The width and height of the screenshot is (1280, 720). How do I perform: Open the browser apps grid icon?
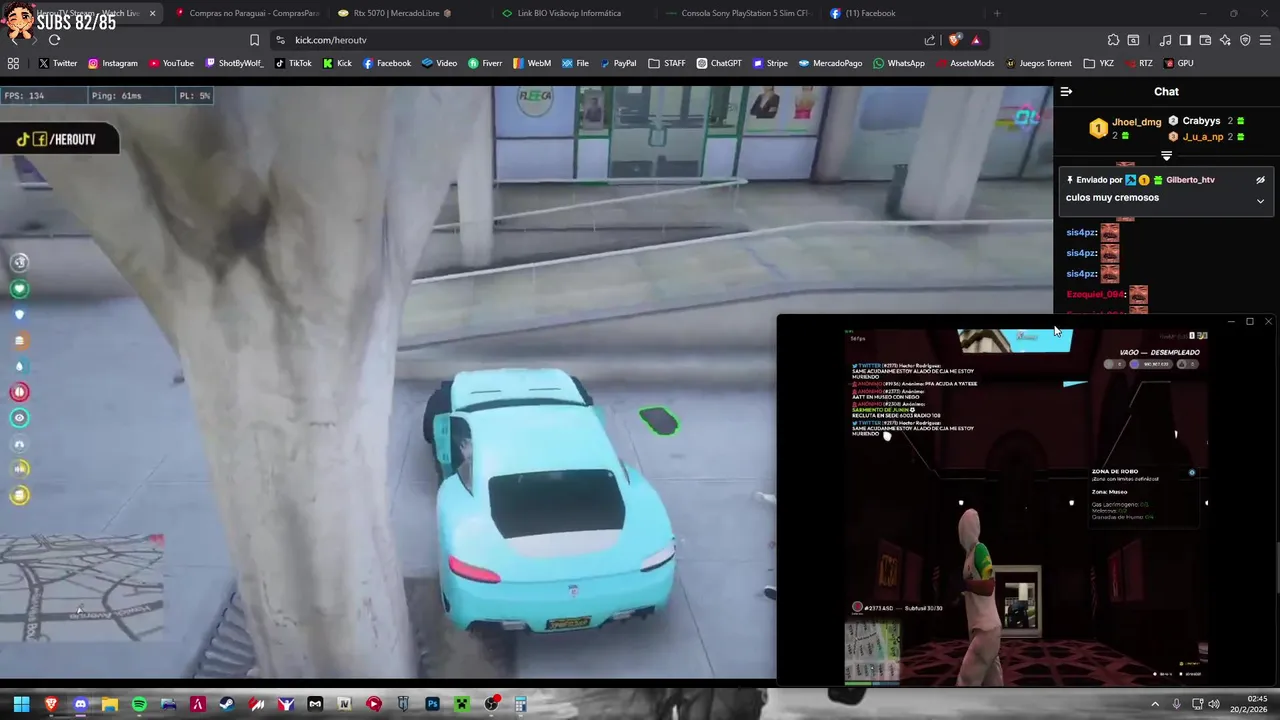13,63
